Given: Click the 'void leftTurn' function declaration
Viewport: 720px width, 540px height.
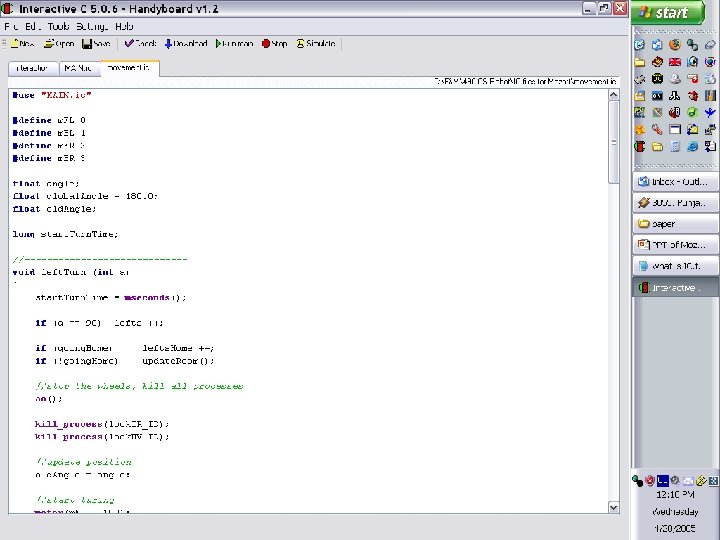Looking at the screenshot, I should point(71,272).
